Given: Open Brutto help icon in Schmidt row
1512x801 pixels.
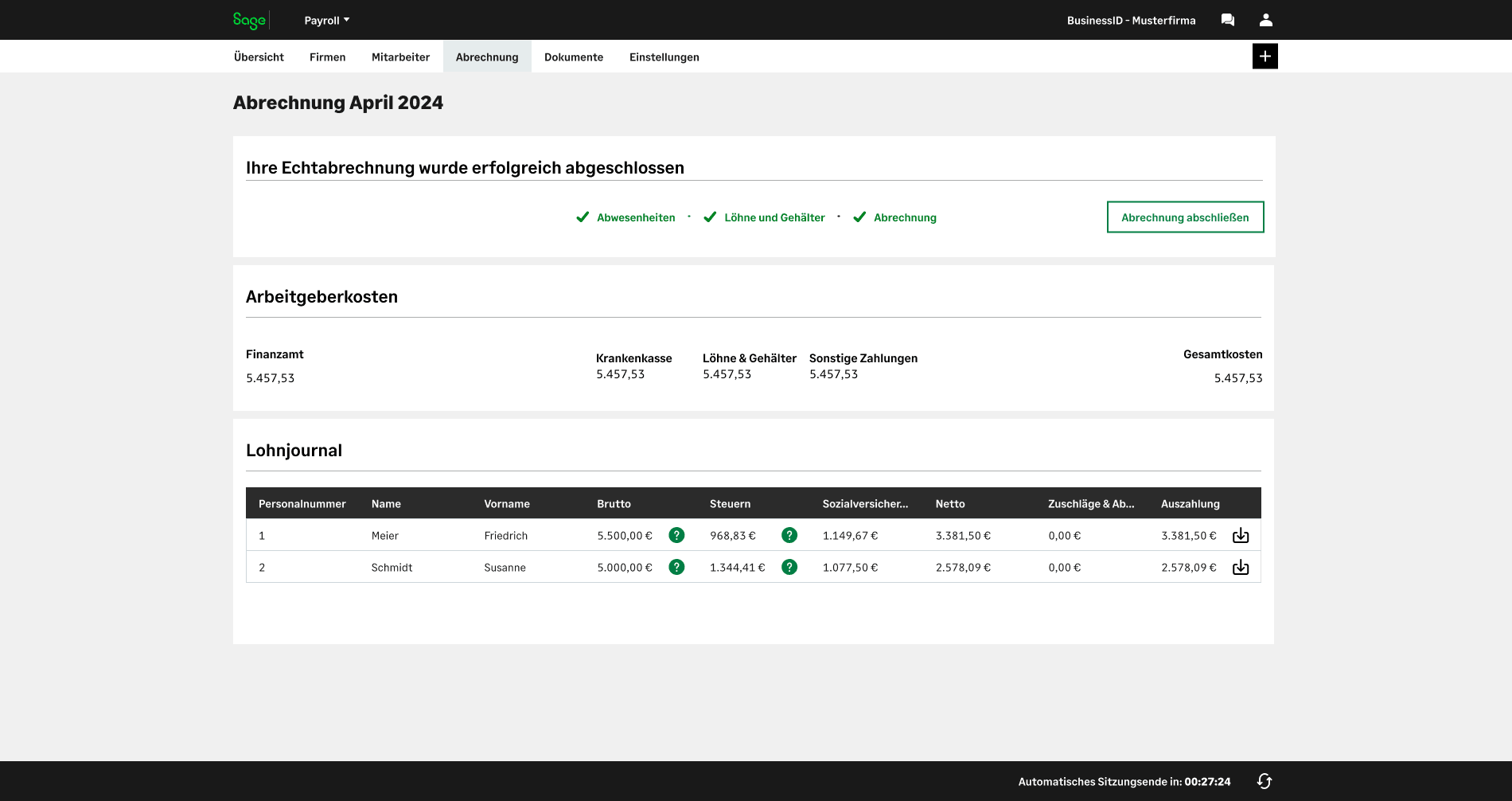Looking at the screenshot, I should (676, 567).
